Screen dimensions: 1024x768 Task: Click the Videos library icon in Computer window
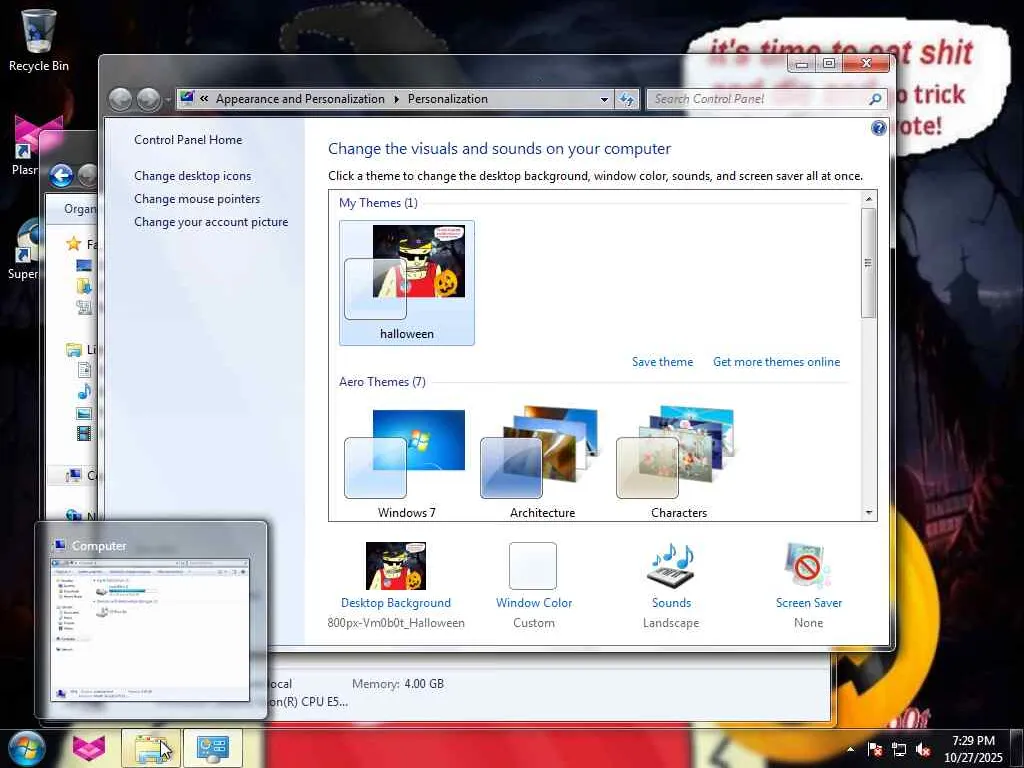pos(84,434)
